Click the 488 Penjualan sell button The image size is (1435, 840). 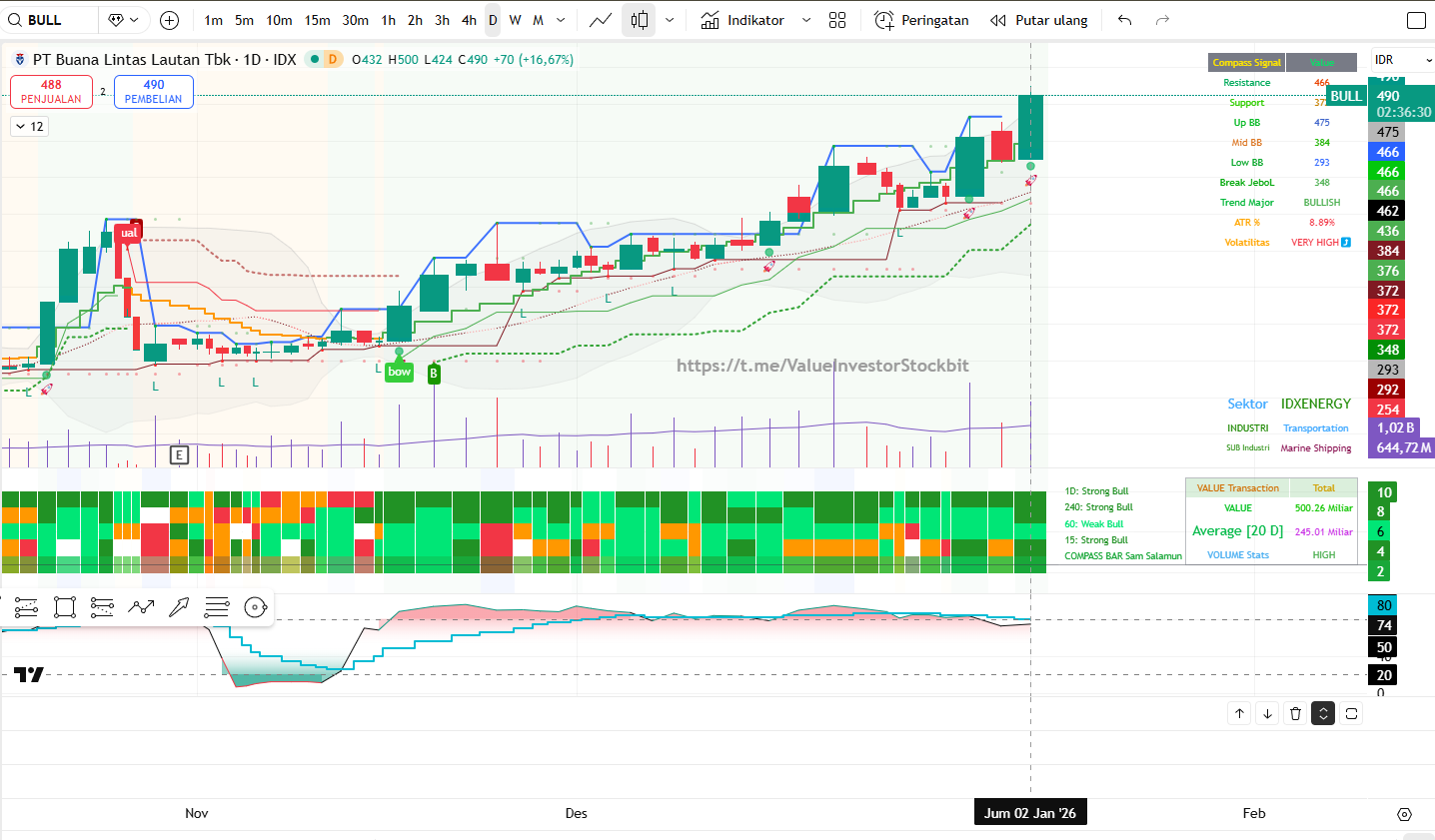coord(51,92)
